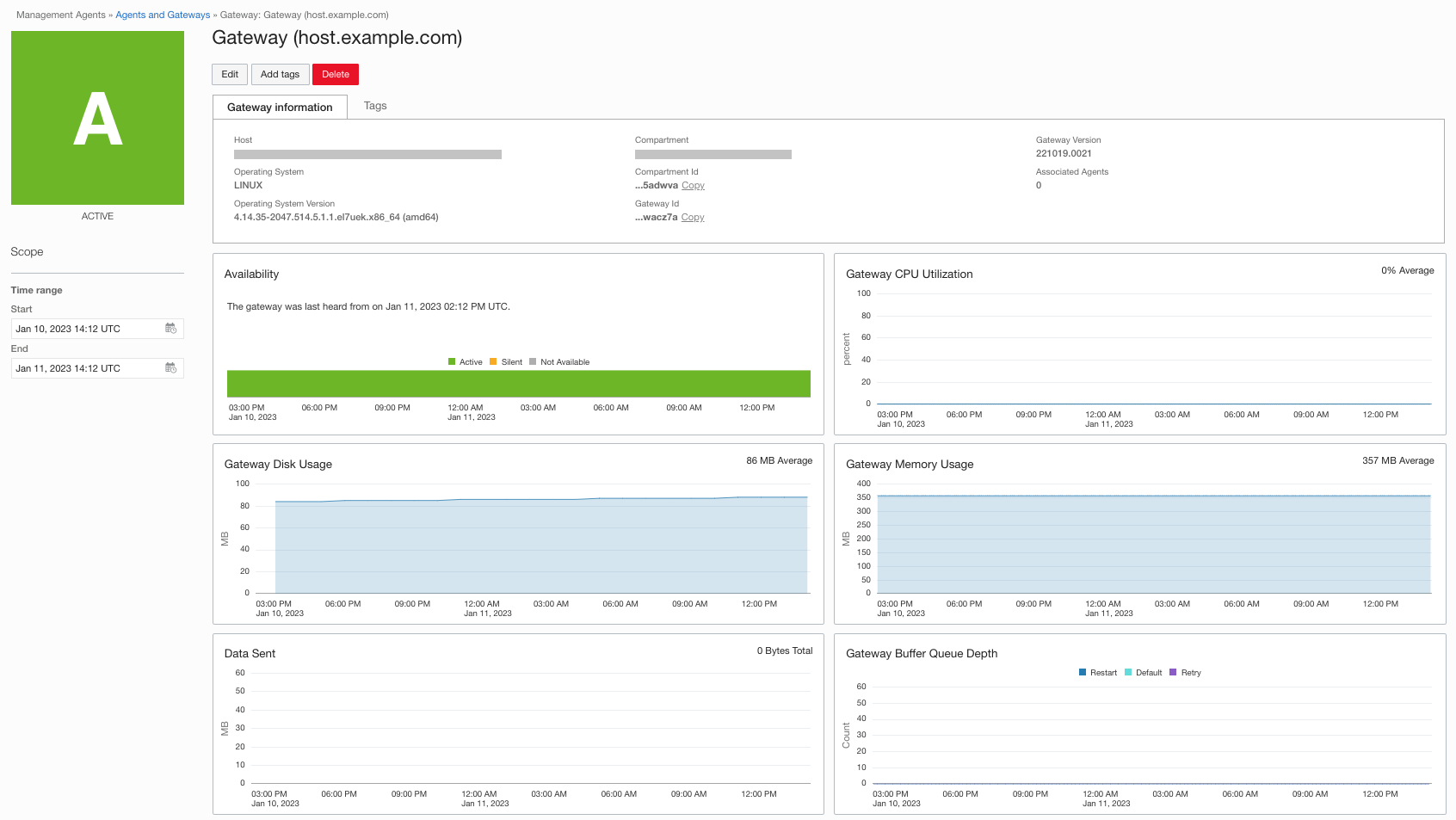Switch to the Tags tab
Screen dimensions: 1456x820
coord(375,106)
